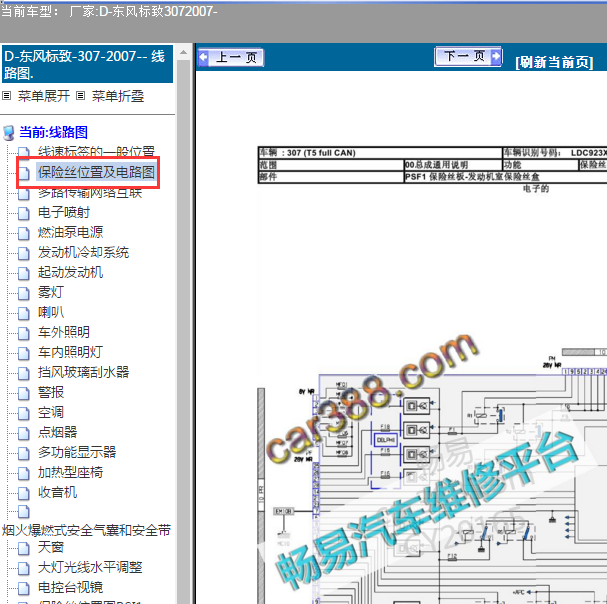Click document icon beside 大灯光线水平调整
This screenshot has height=604, width=607.
coord(24,568)
